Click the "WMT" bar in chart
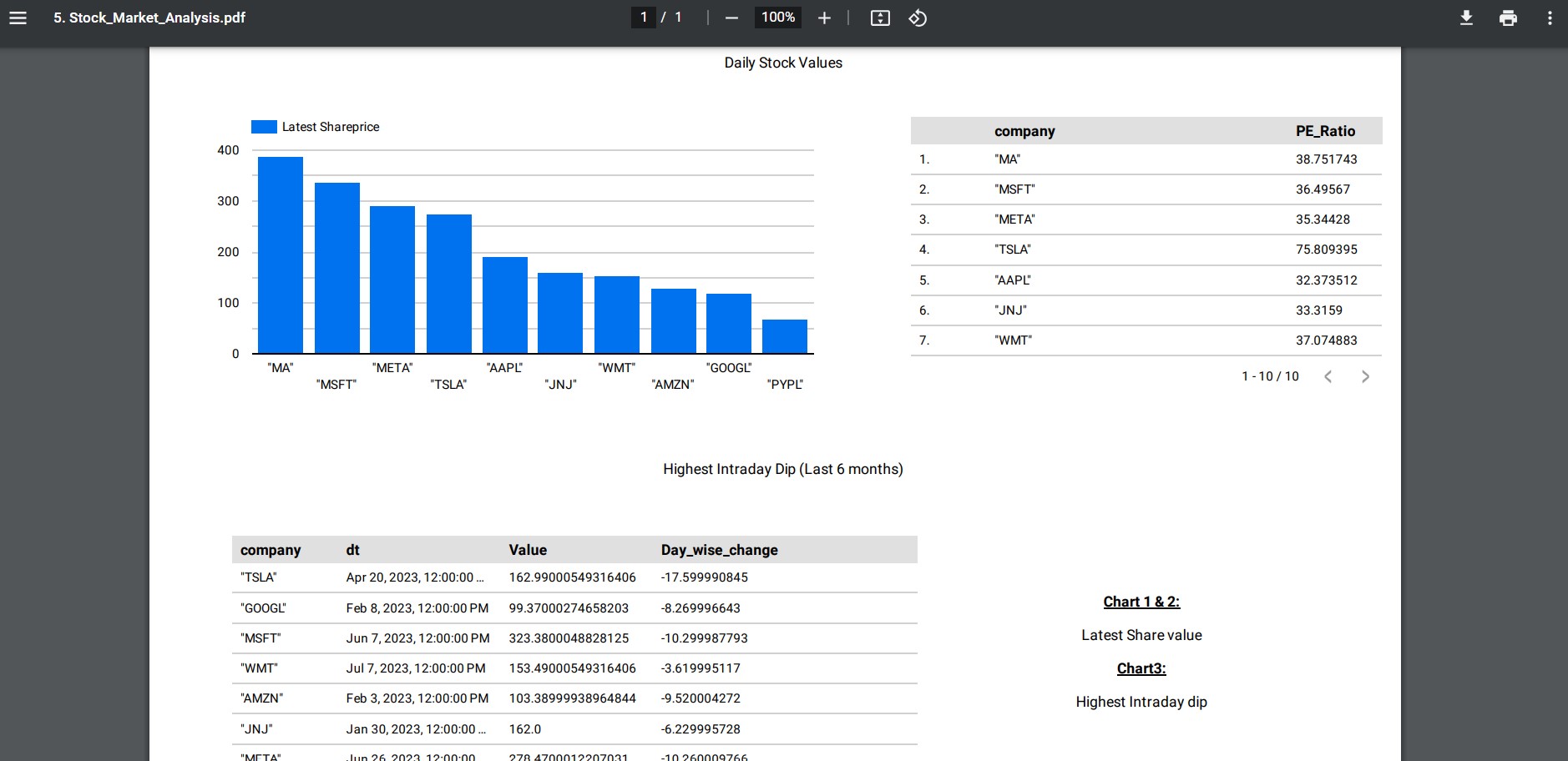The width and height of the screenshot is (1568, 761). (617, 315)
